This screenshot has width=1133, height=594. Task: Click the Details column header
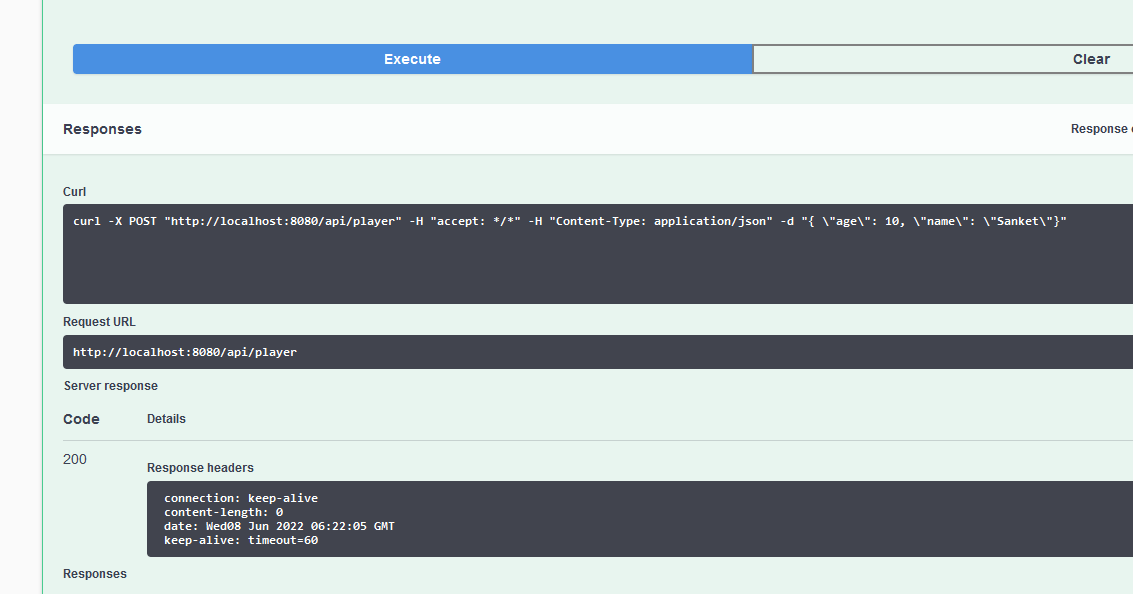coord(166,418)
